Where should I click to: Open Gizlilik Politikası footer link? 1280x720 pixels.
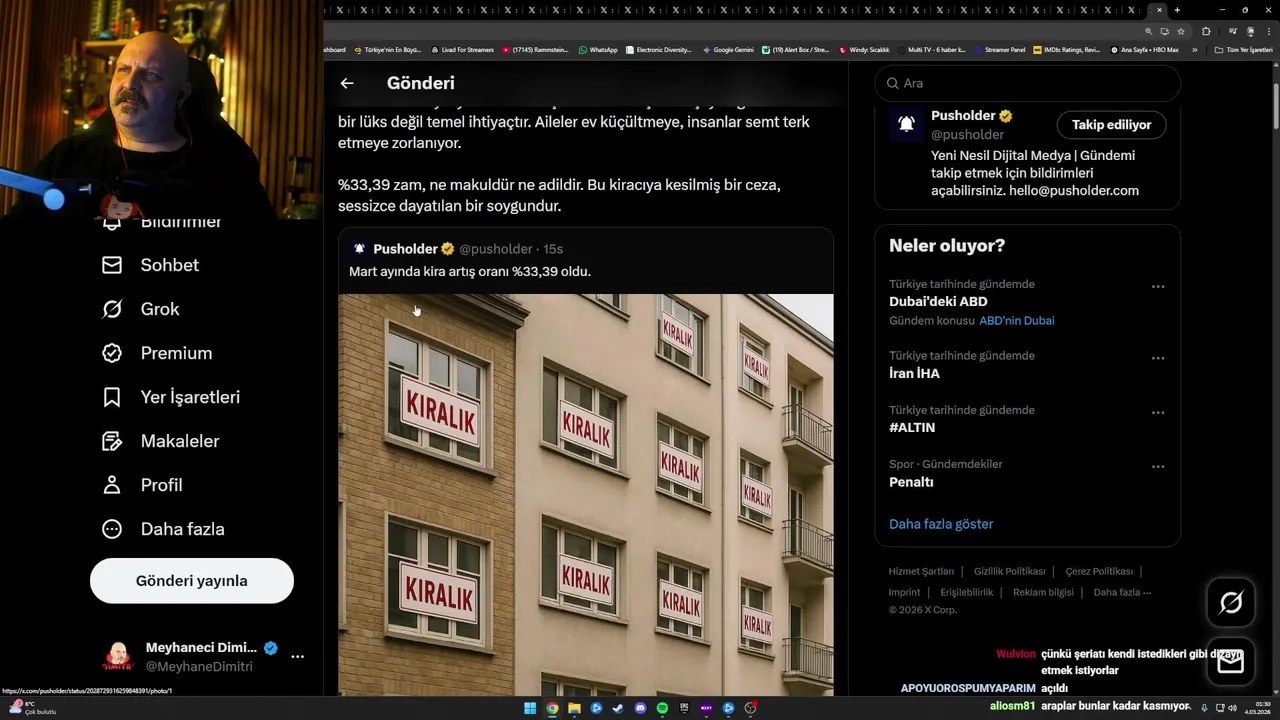click(1009, 571)
